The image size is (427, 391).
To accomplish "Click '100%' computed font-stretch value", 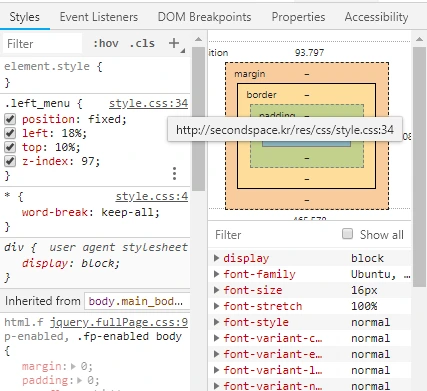I will [364, 306].
